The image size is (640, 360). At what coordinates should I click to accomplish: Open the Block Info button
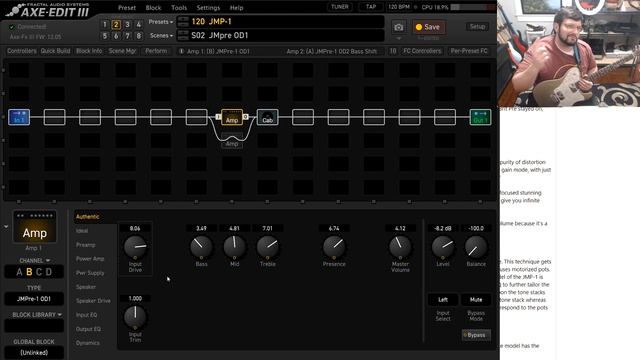(89, 51)
